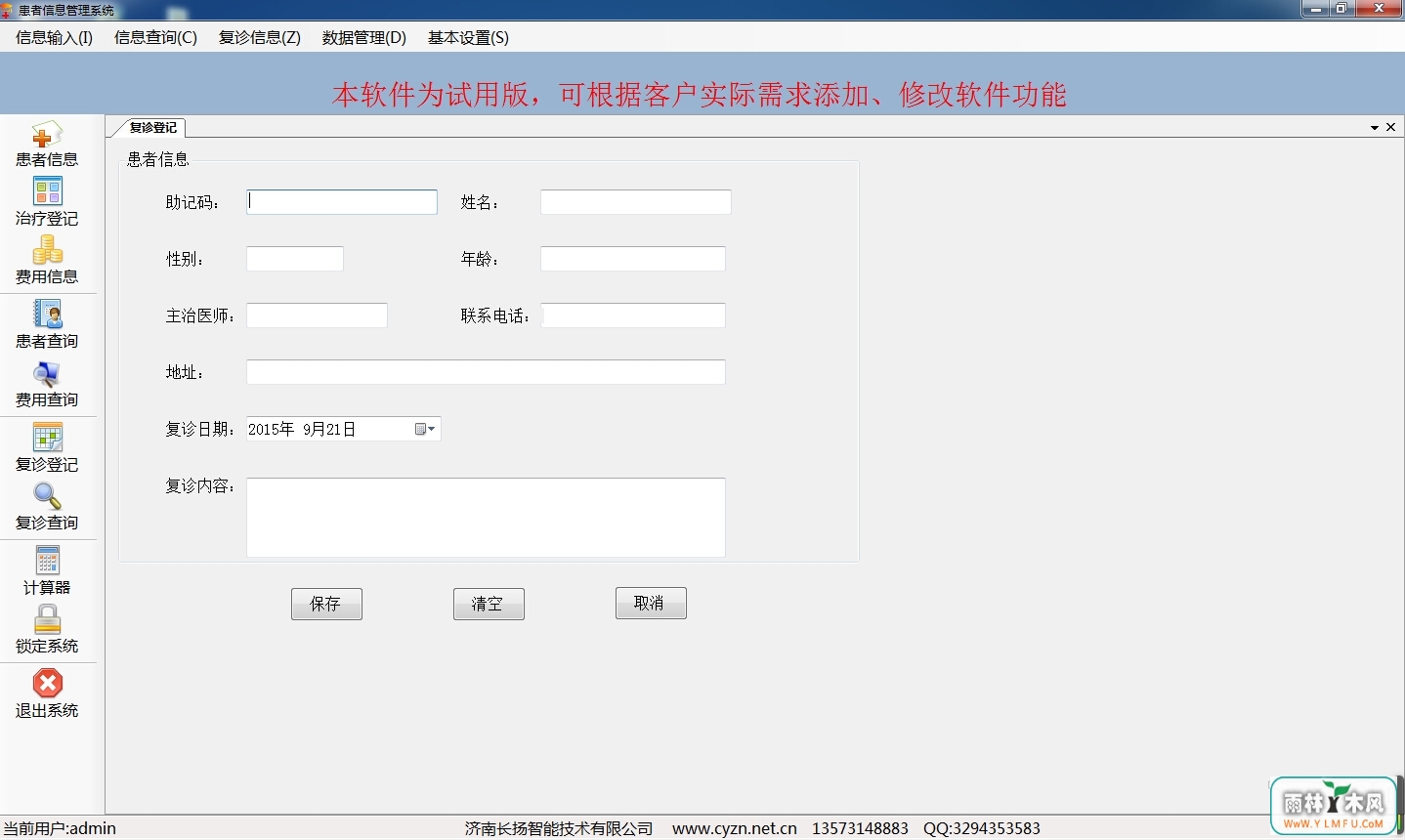This screenshot has width=1405, height=840.
Task: Launch the 计算器 calculator icon
Action: coord(47,561)
